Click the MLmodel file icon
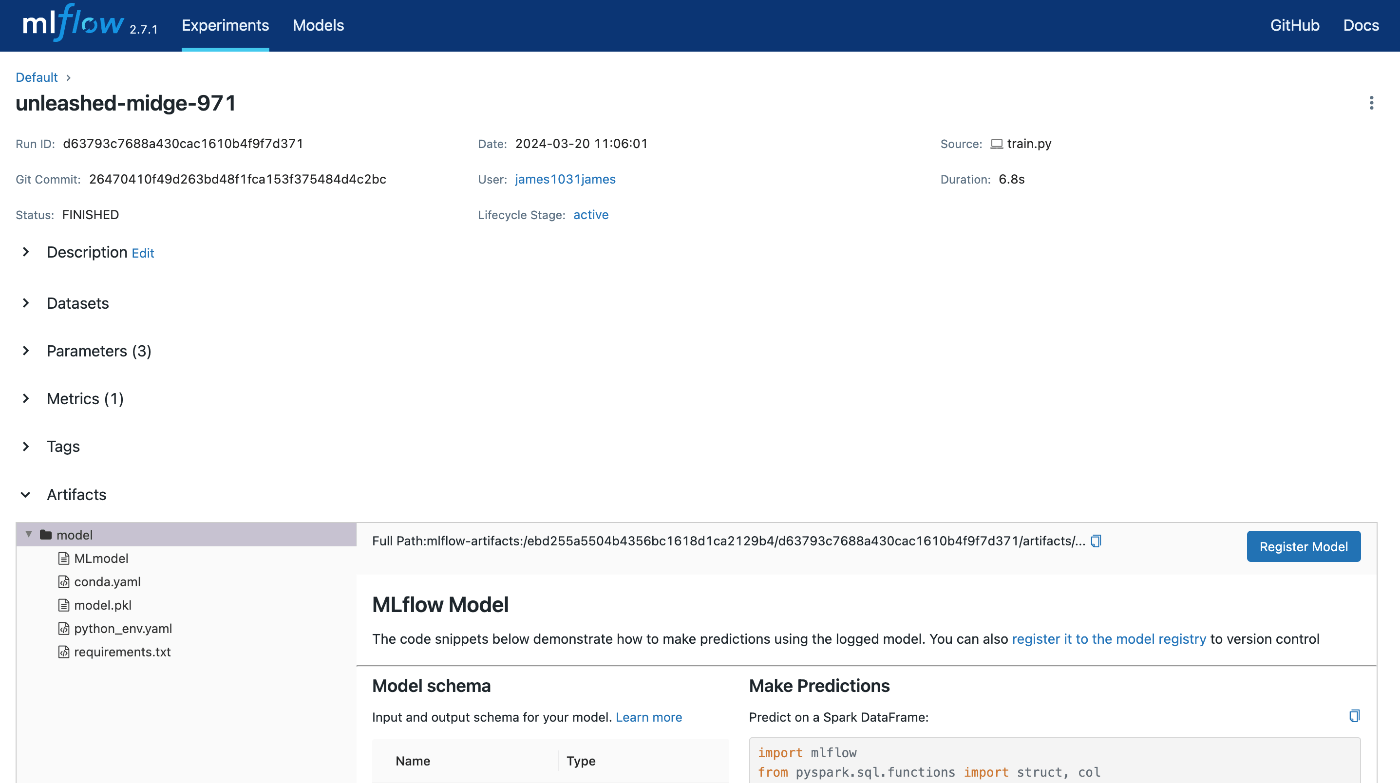The height and width of the screenshot is (783, 1400). click(x=65, y=559)
